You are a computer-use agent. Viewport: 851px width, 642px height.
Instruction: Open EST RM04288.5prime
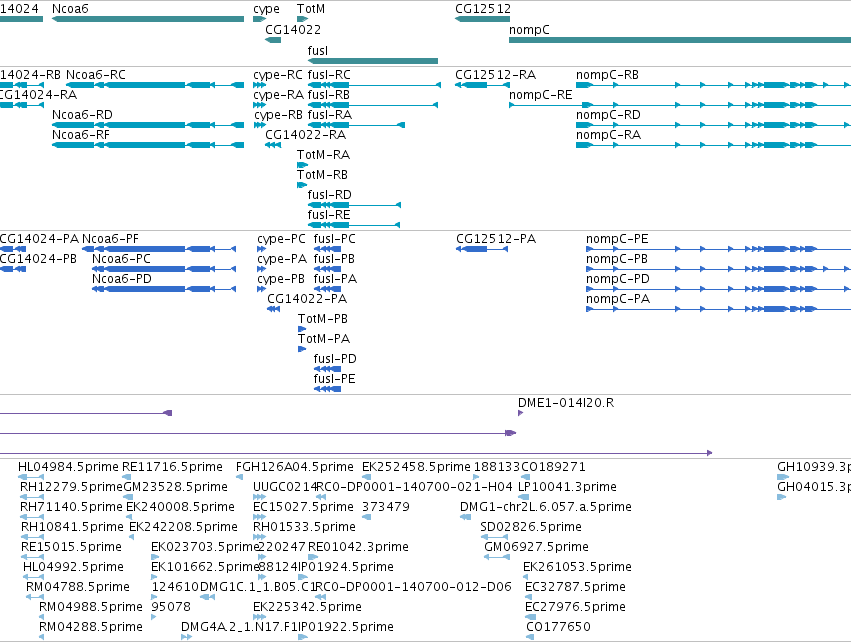(91, 627)
